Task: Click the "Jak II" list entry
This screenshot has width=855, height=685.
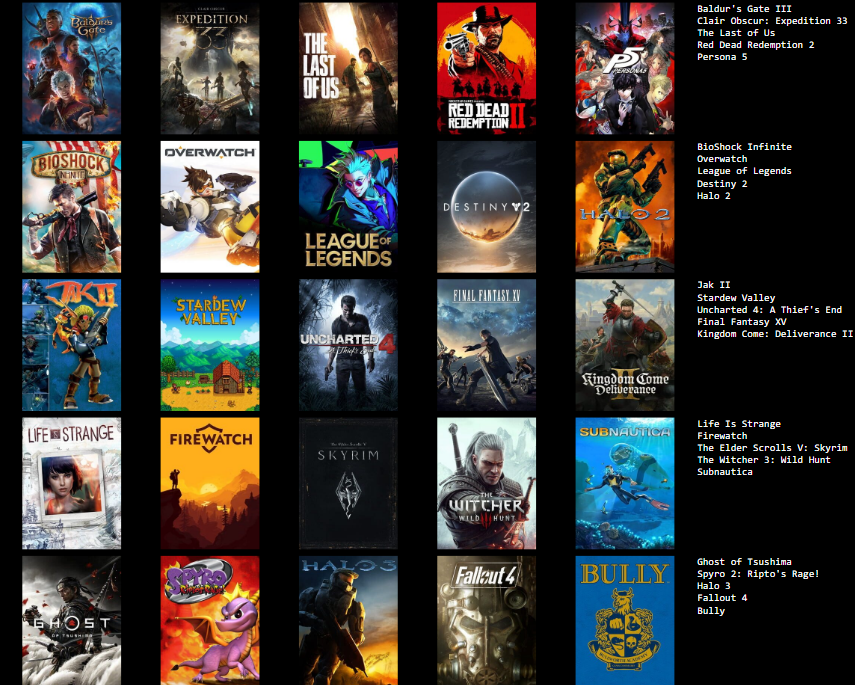Action: pos(713,285)
